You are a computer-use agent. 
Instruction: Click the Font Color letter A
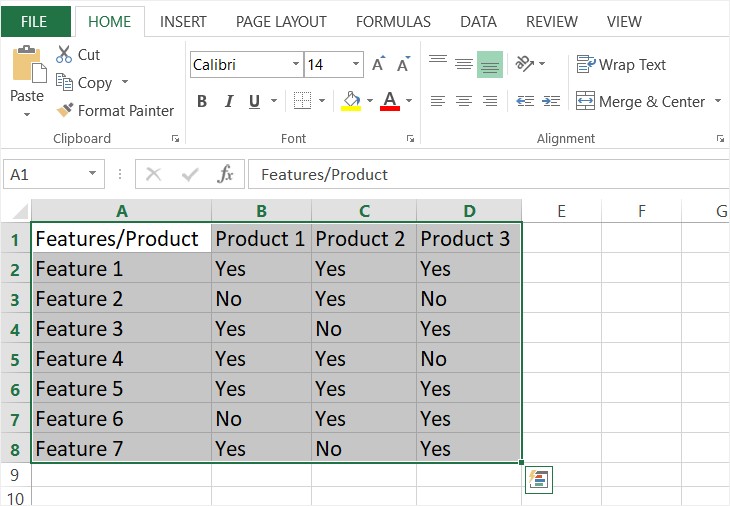[390, 101]
